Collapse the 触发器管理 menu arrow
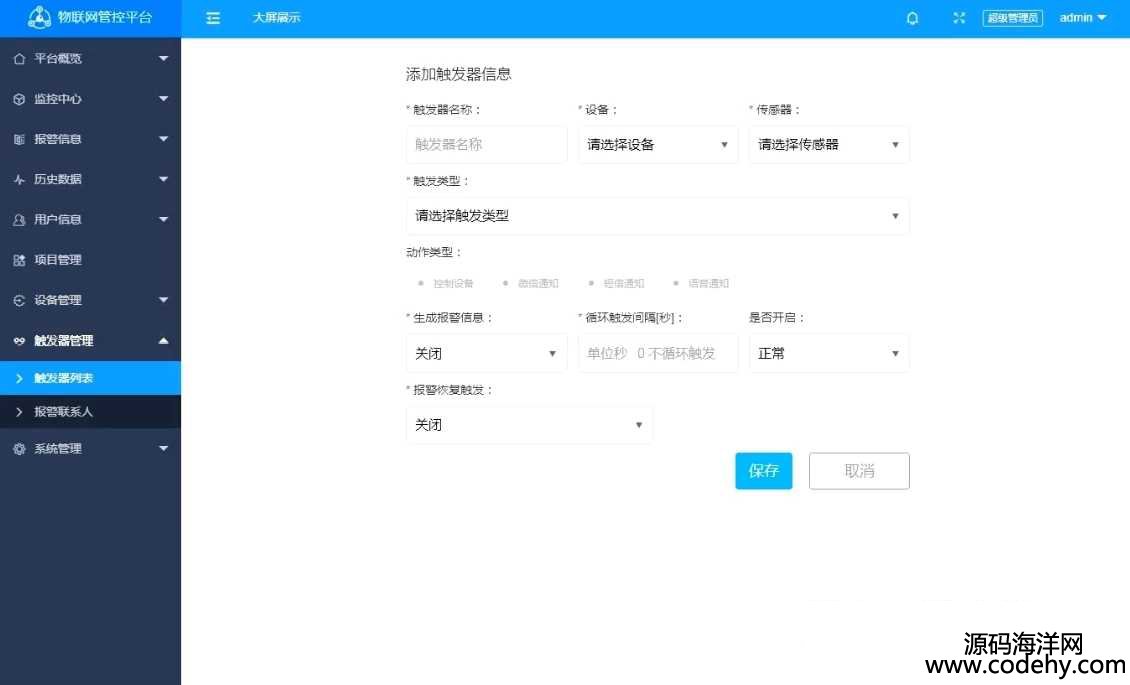1130x685 pixels. coord(164,341)
